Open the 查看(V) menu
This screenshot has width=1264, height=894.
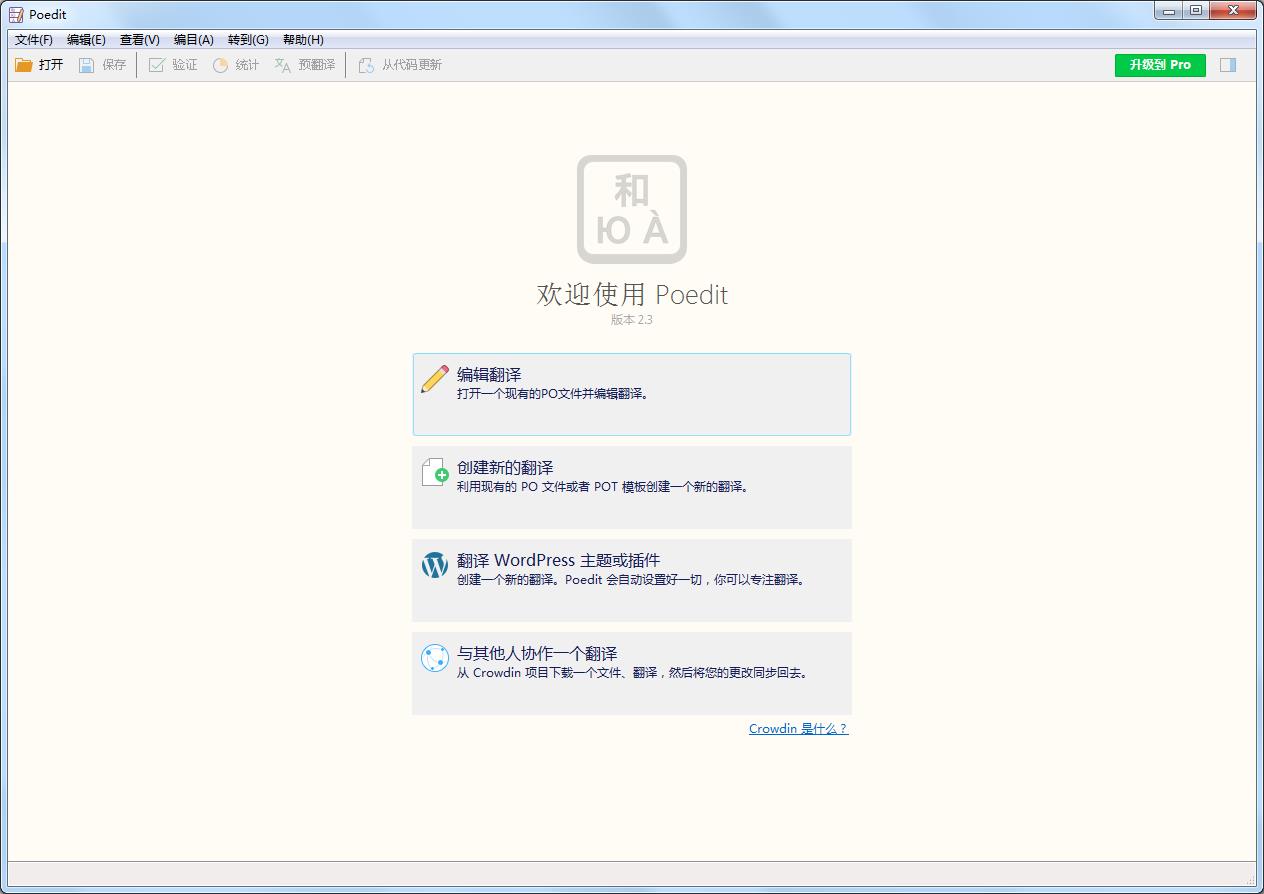click(x=140, y=40)
